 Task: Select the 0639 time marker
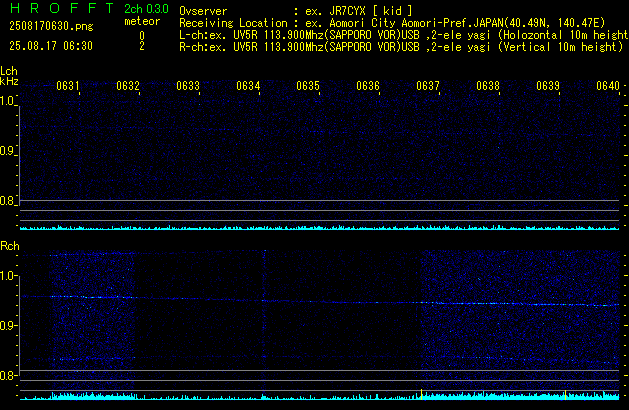(x=548, y=86)
